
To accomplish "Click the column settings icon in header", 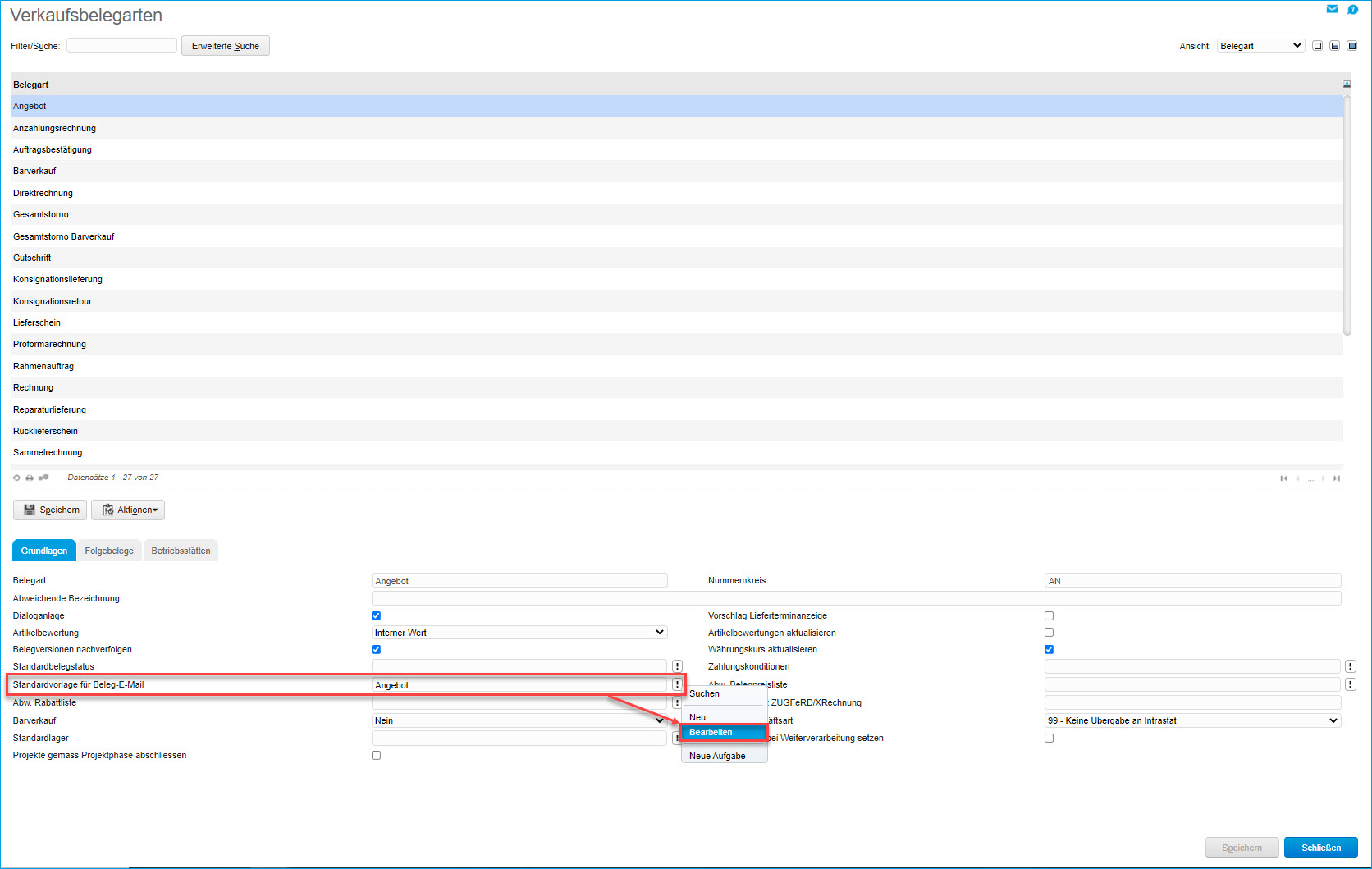I will click(1347, 85).
